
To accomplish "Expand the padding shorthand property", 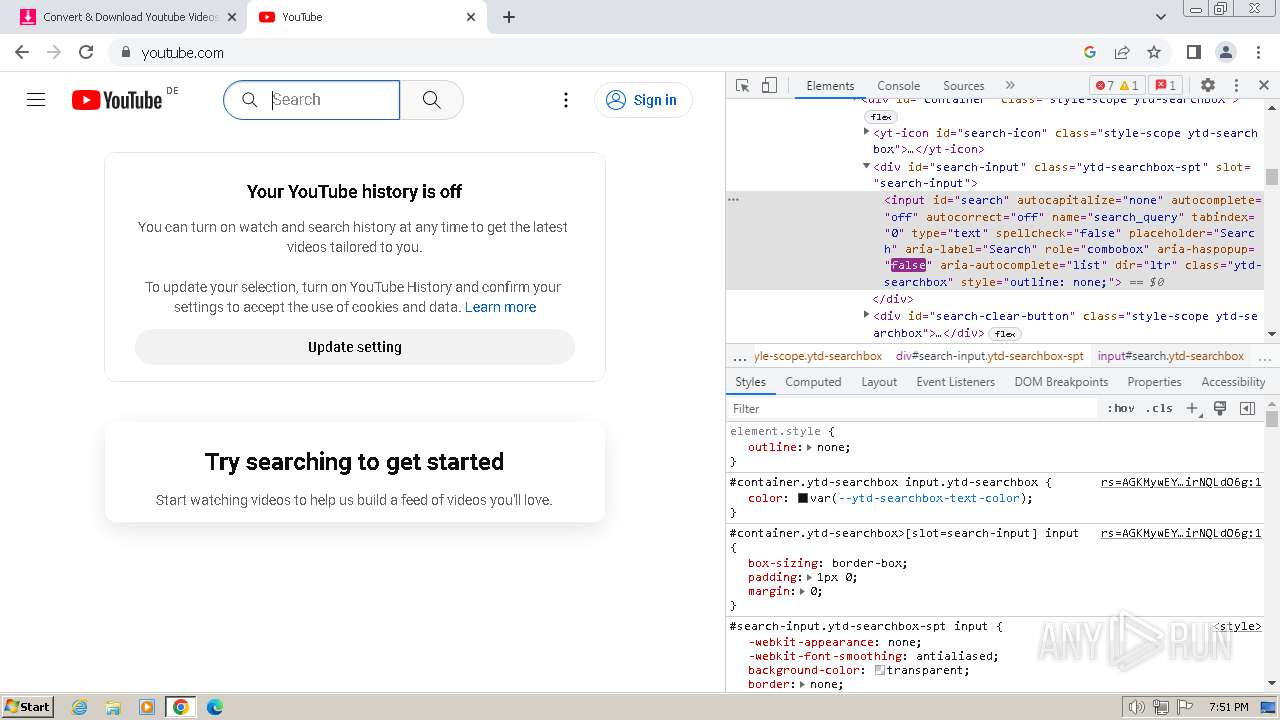I will coord(810,577).
